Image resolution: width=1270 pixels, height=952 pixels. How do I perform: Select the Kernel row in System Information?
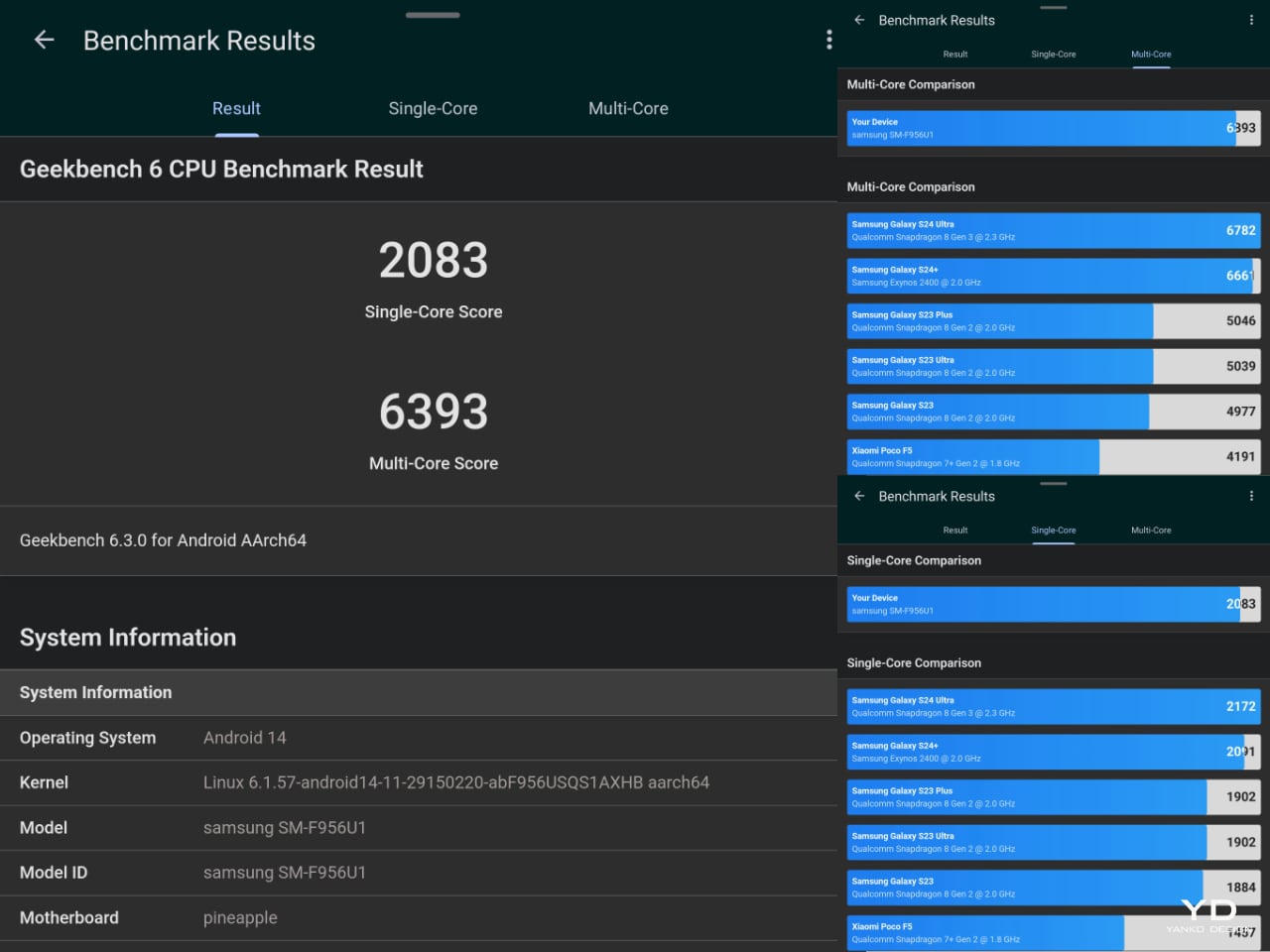(x=419, y=782)
